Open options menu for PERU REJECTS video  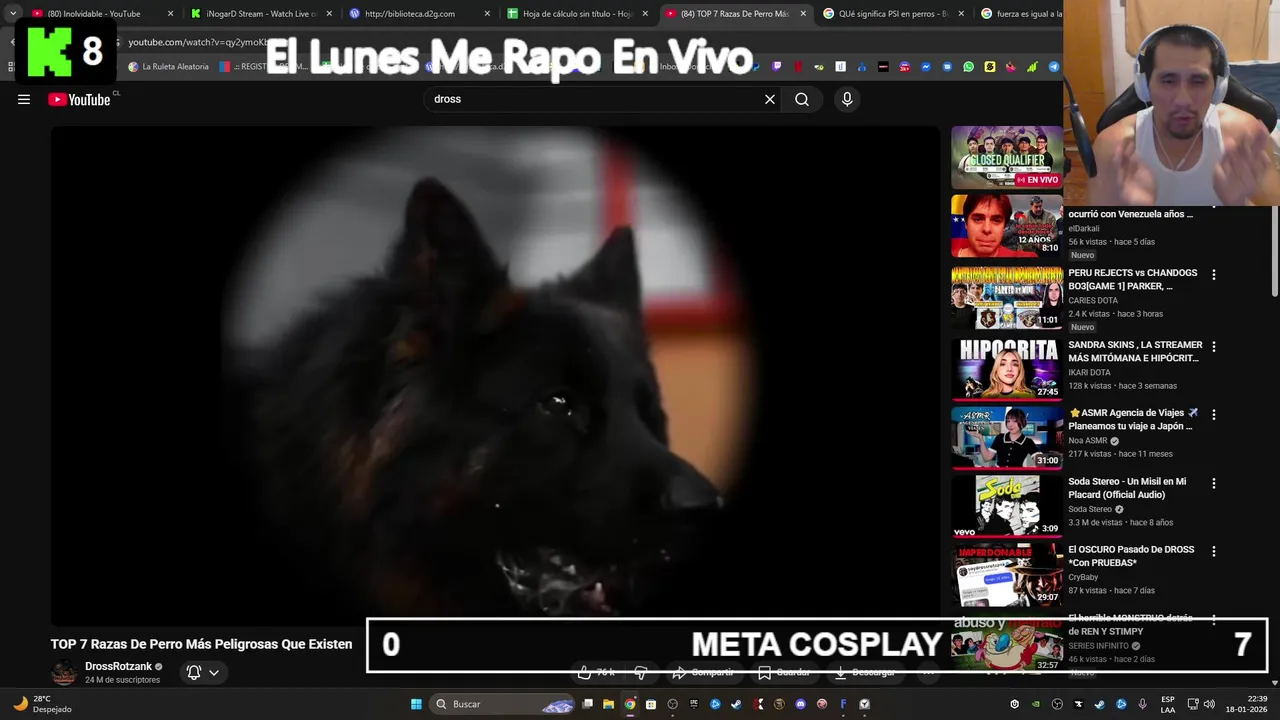(1214, 274)
